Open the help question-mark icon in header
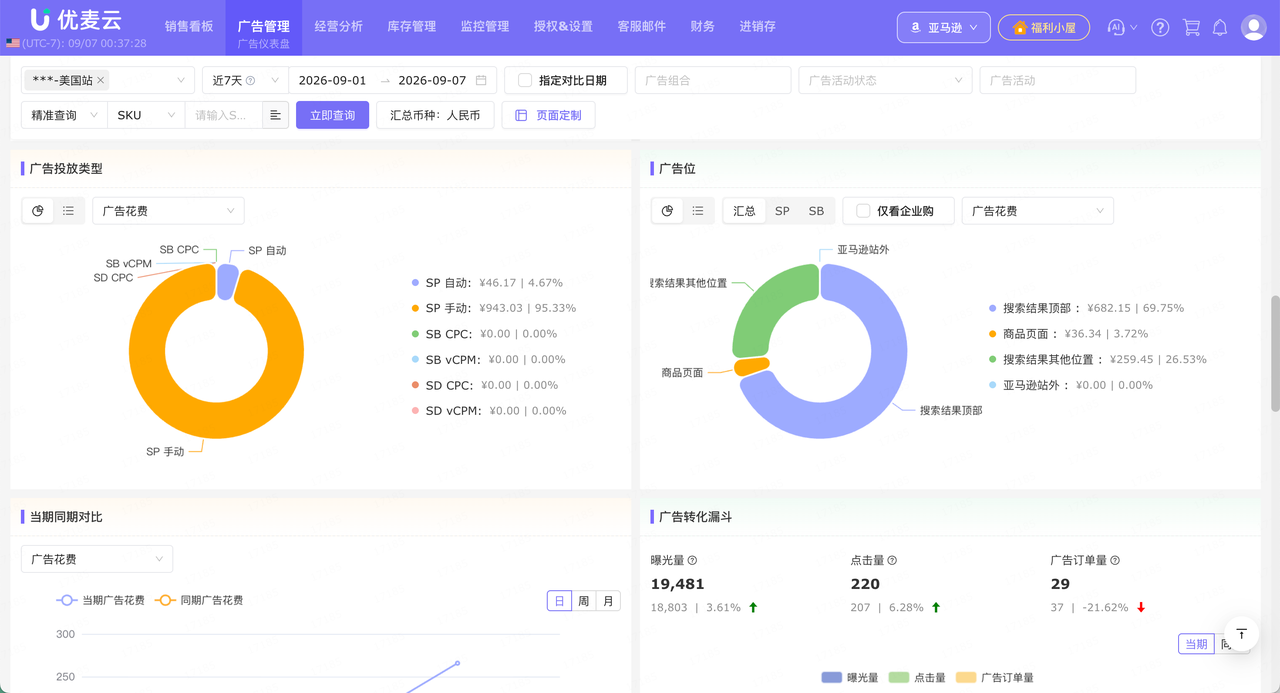This screenshot has width=1280, height=693. click(x=1160, y=28)
